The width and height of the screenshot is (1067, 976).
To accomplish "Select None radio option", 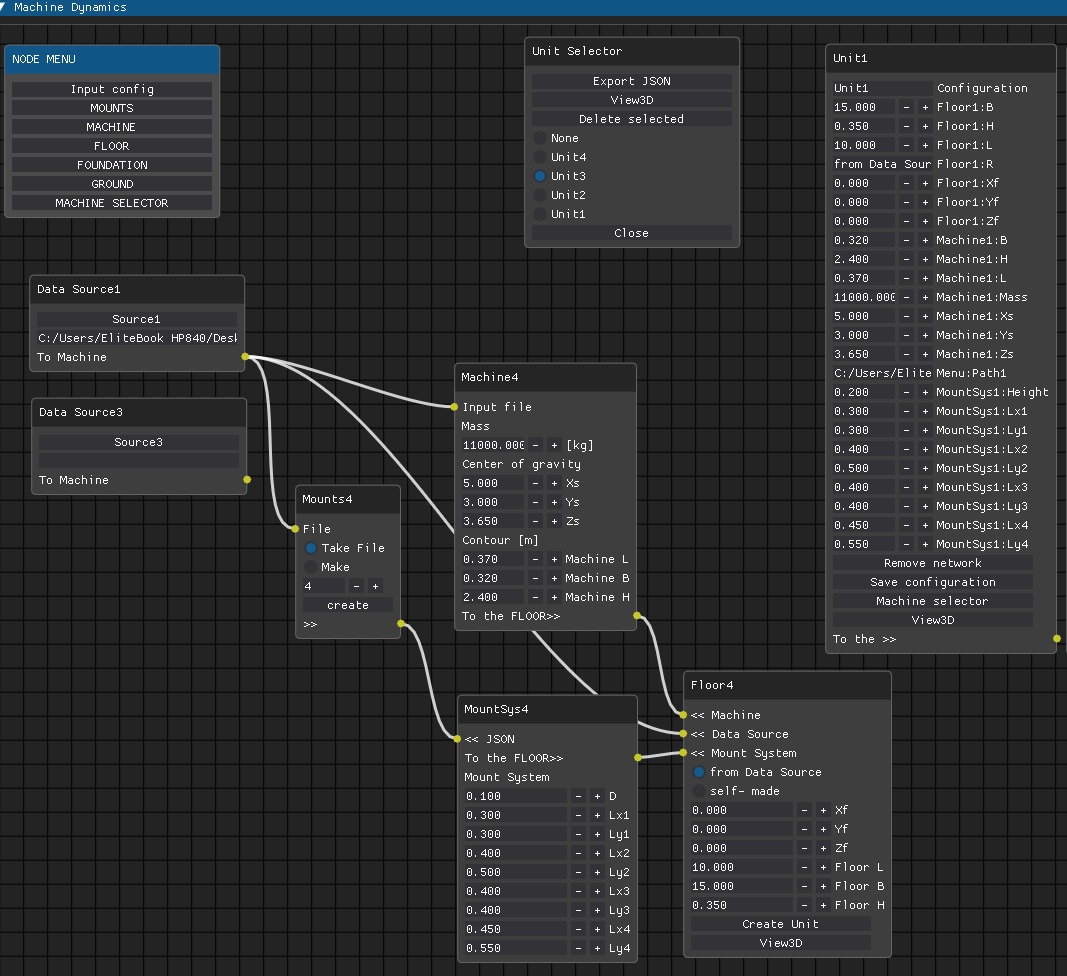I will tap(540, 138).
